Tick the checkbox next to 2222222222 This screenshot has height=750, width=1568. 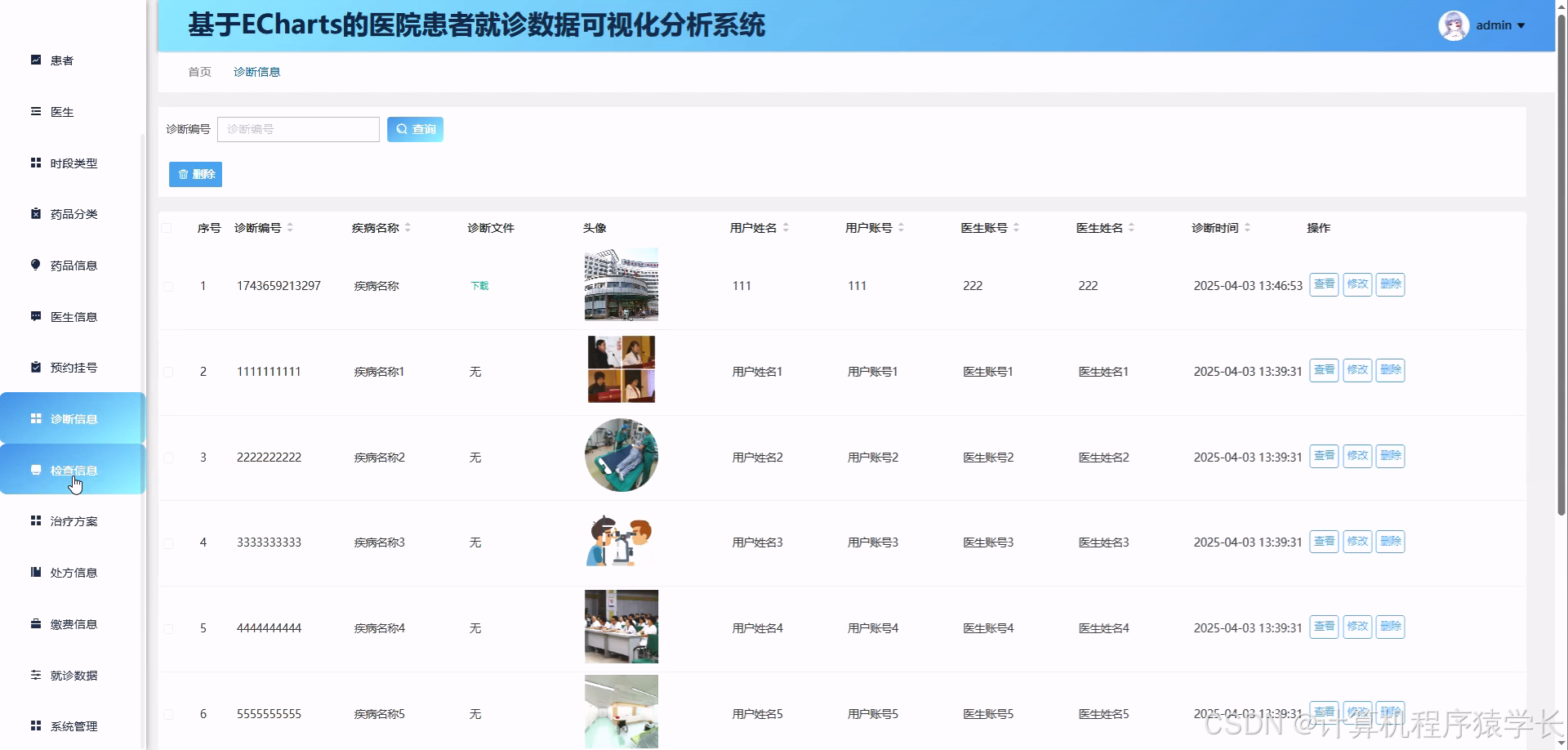tap(169, 458)
